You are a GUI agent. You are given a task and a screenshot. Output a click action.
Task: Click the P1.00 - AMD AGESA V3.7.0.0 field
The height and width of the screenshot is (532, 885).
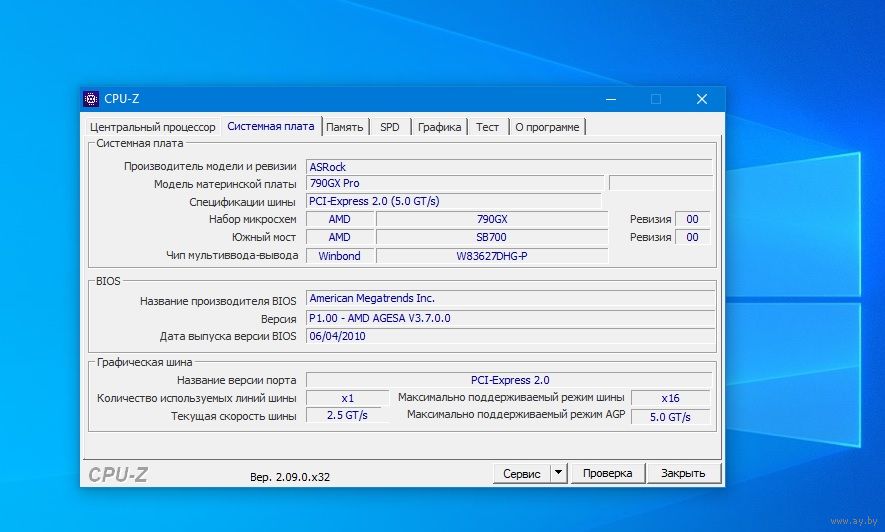click(510, 319)
